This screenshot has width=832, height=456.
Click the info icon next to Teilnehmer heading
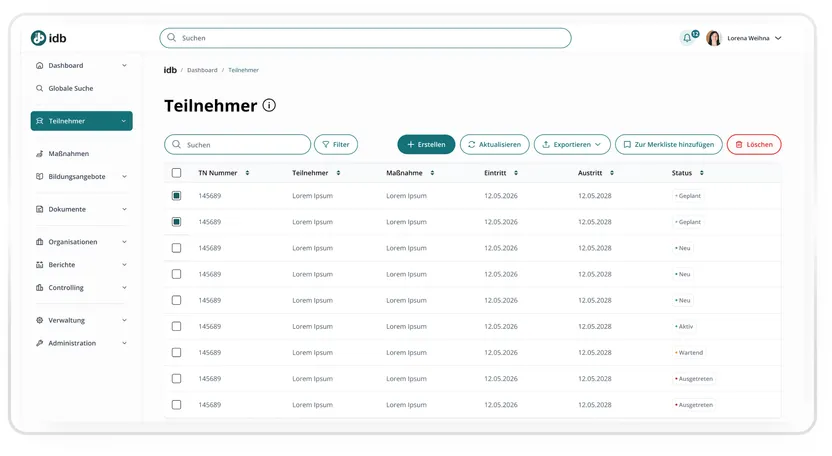coord(269,105)
